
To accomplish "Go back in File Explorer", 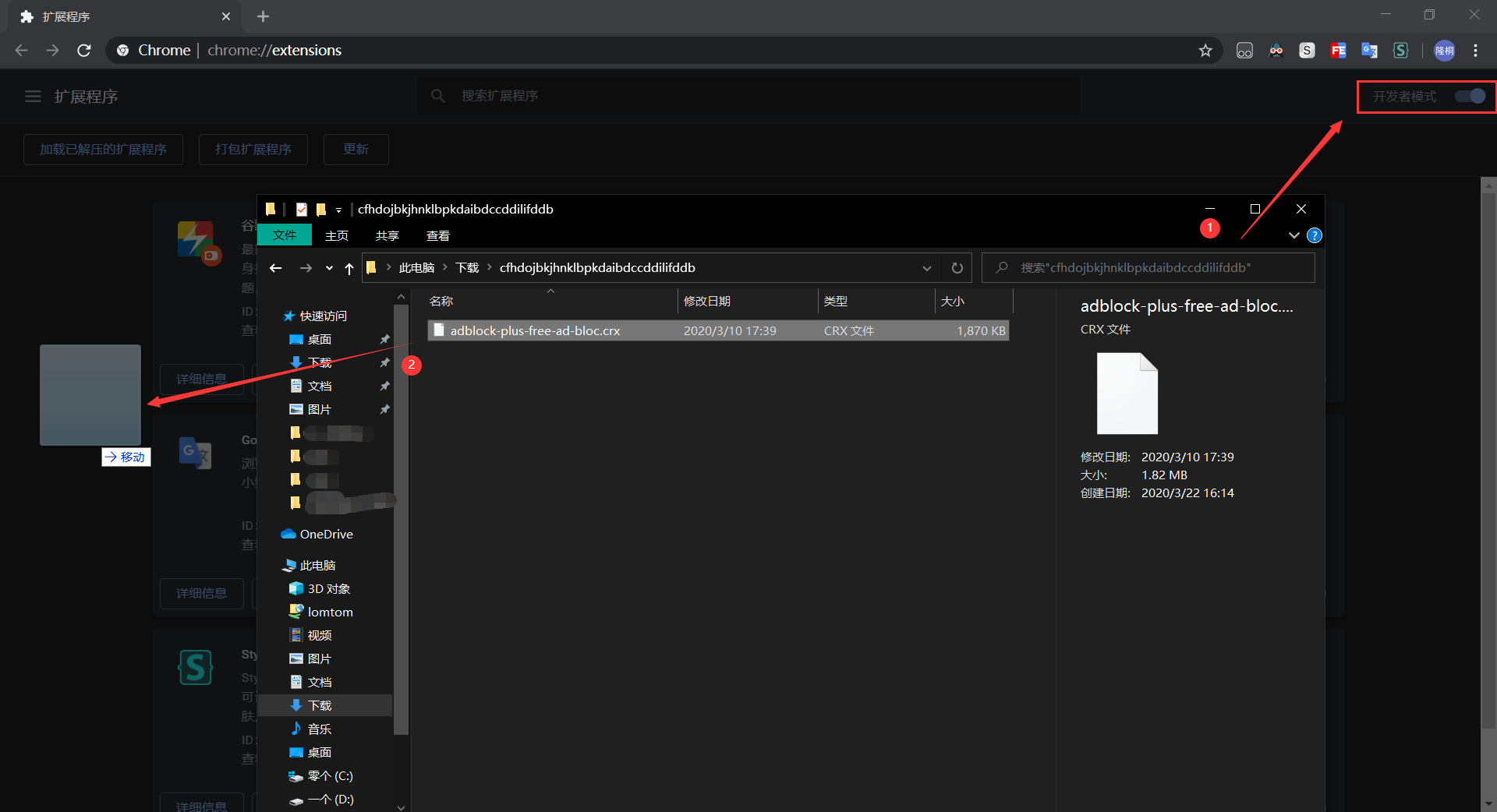I will [275, 268].
